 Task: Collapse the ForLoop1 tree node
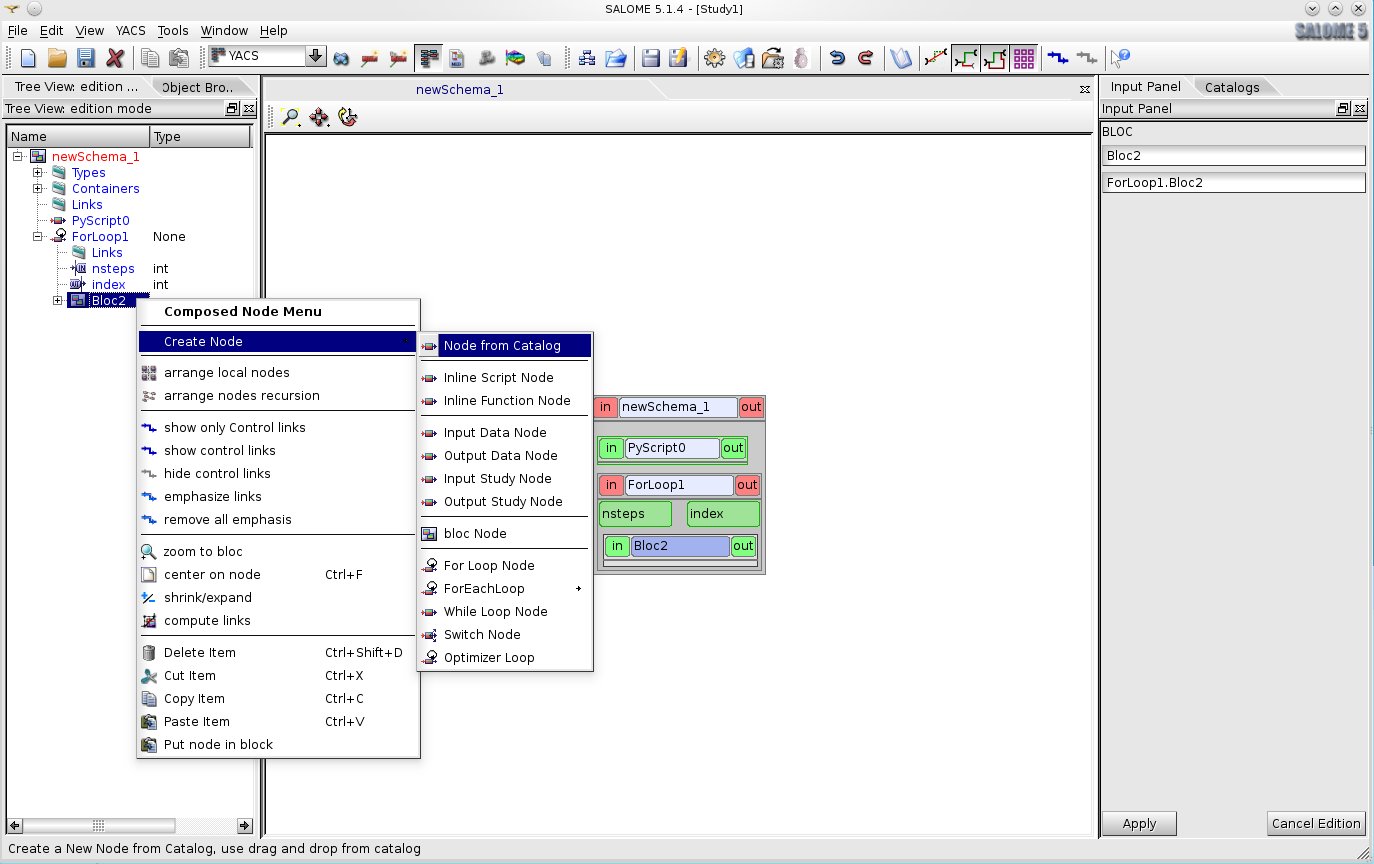click(x=38, y=236)
